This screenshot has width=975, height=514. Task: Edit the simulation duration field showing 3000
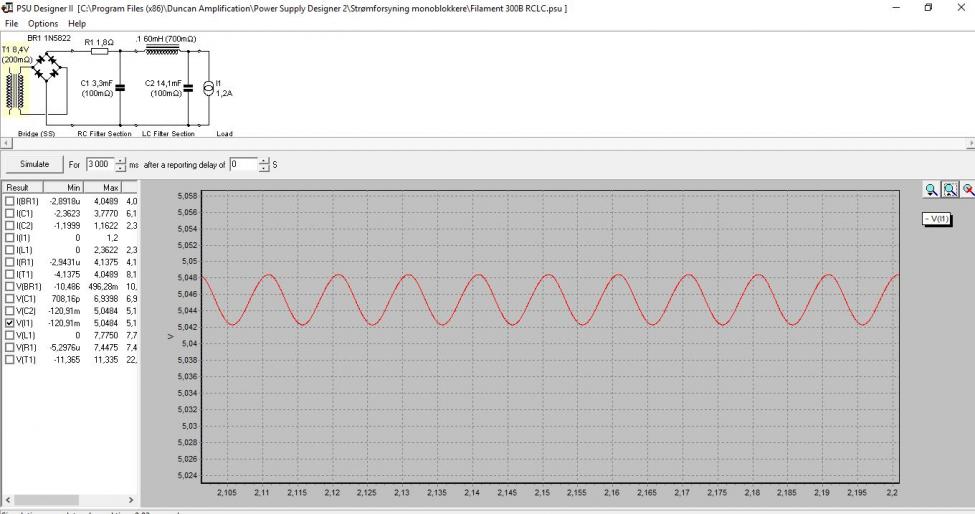click(99, 164)
